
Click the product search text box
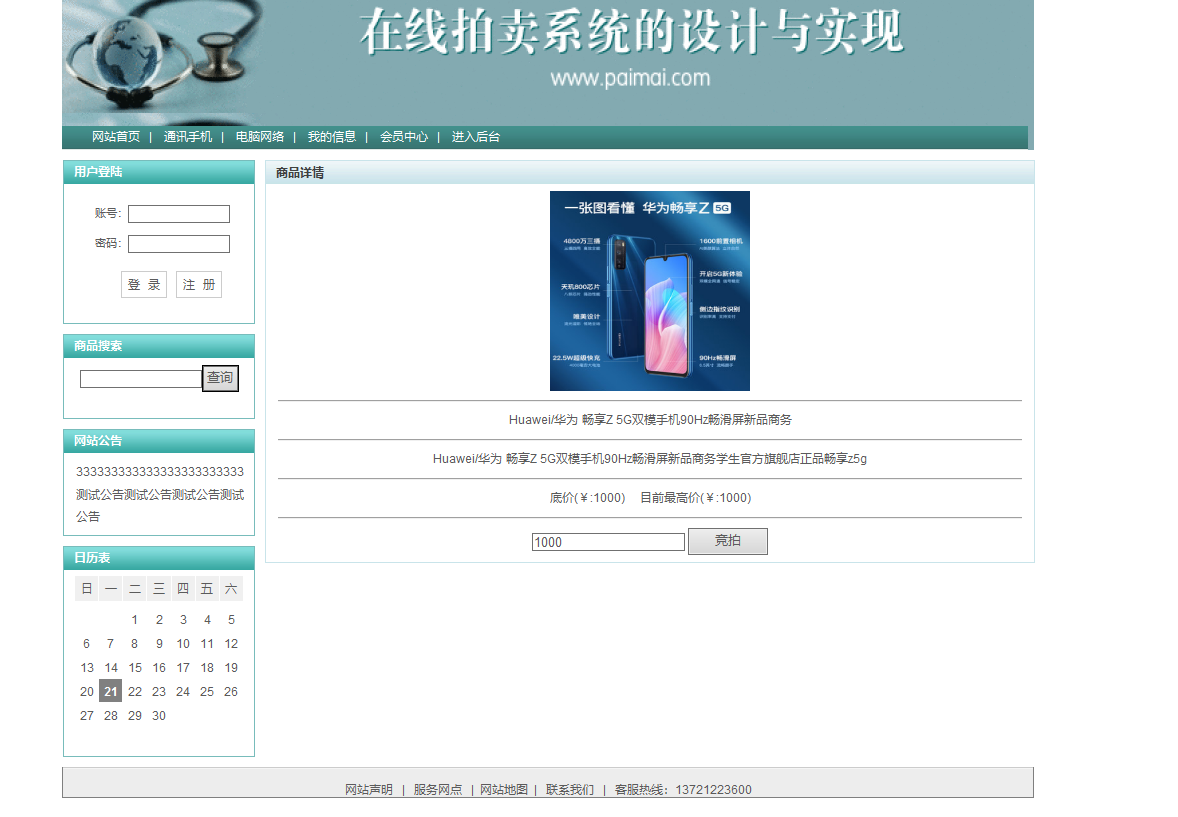141,379
